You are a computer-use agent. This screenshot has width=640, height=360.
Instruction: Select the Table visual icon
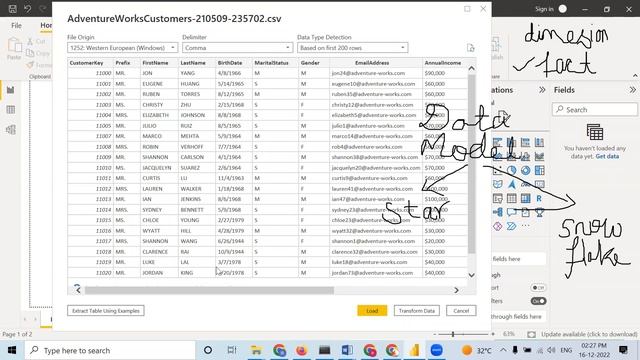click(511, 198)
